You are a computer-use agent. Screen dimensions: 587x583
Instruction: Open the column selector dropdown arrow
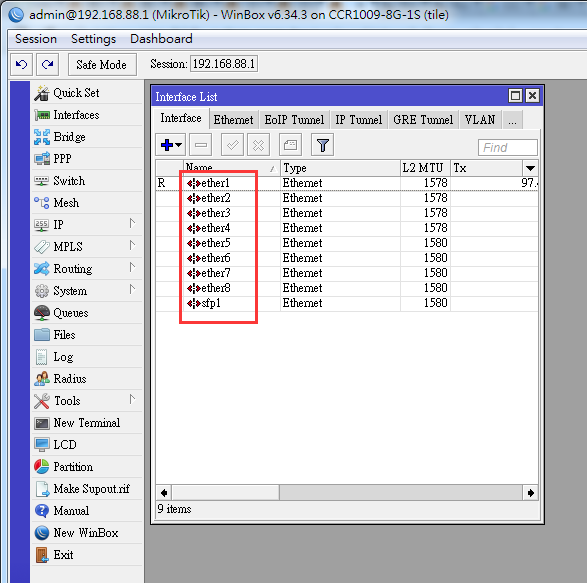(530, 168)
